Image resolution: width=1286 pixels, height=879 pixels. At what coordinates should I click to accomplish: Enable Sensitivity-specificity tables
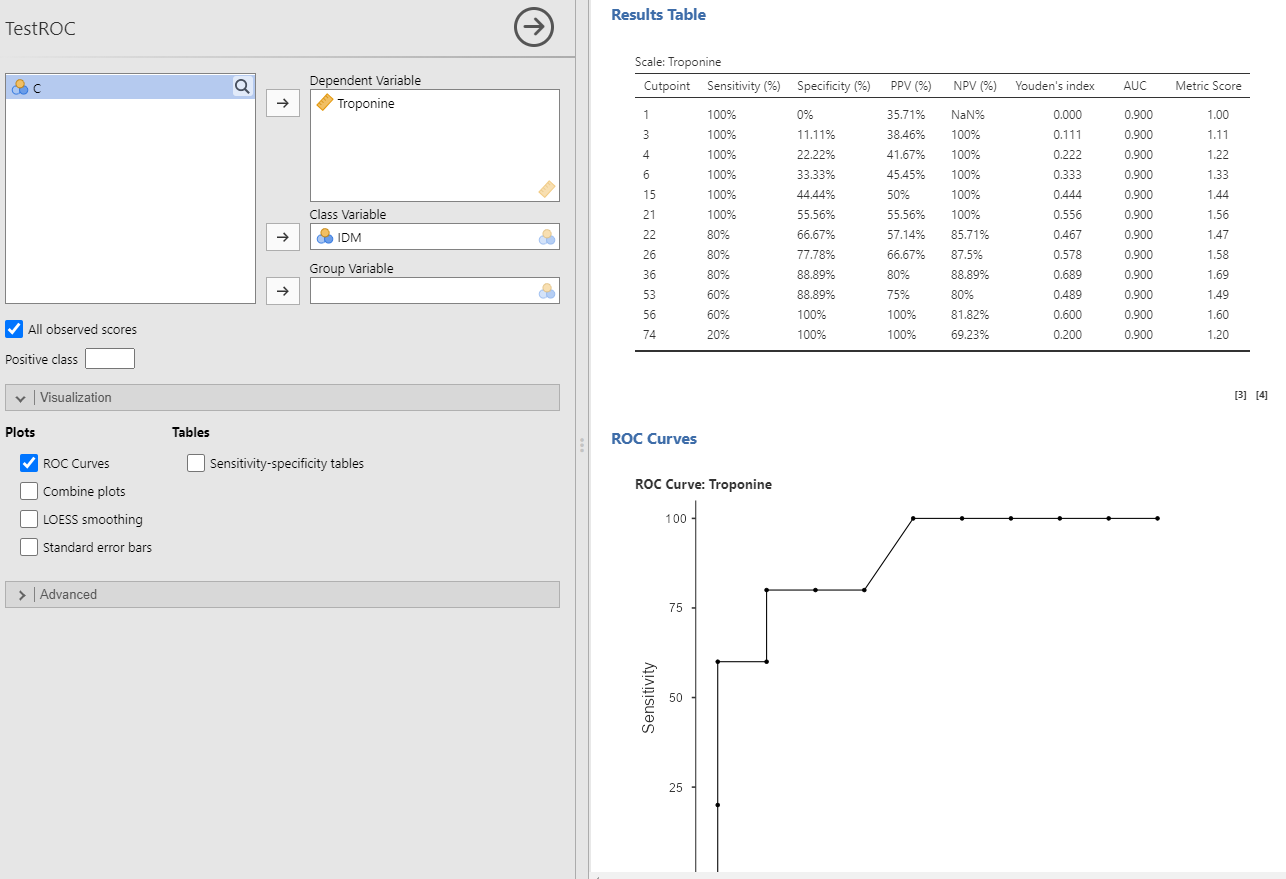(x=196, y=463)
